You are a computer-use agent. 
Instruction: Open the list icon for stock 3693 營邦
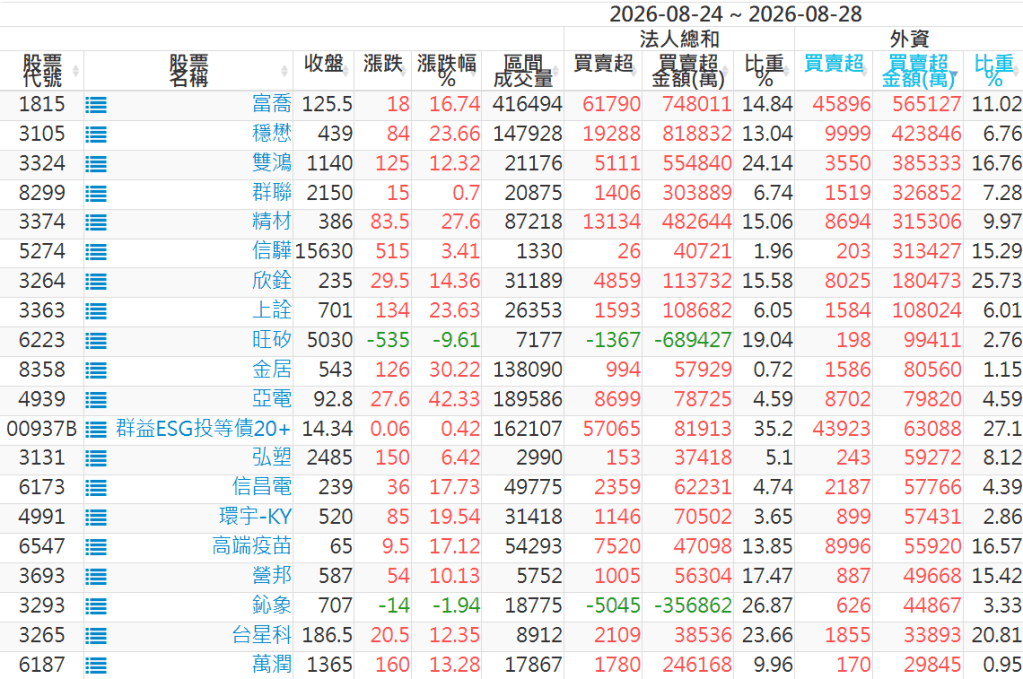[x=96, y=577]
